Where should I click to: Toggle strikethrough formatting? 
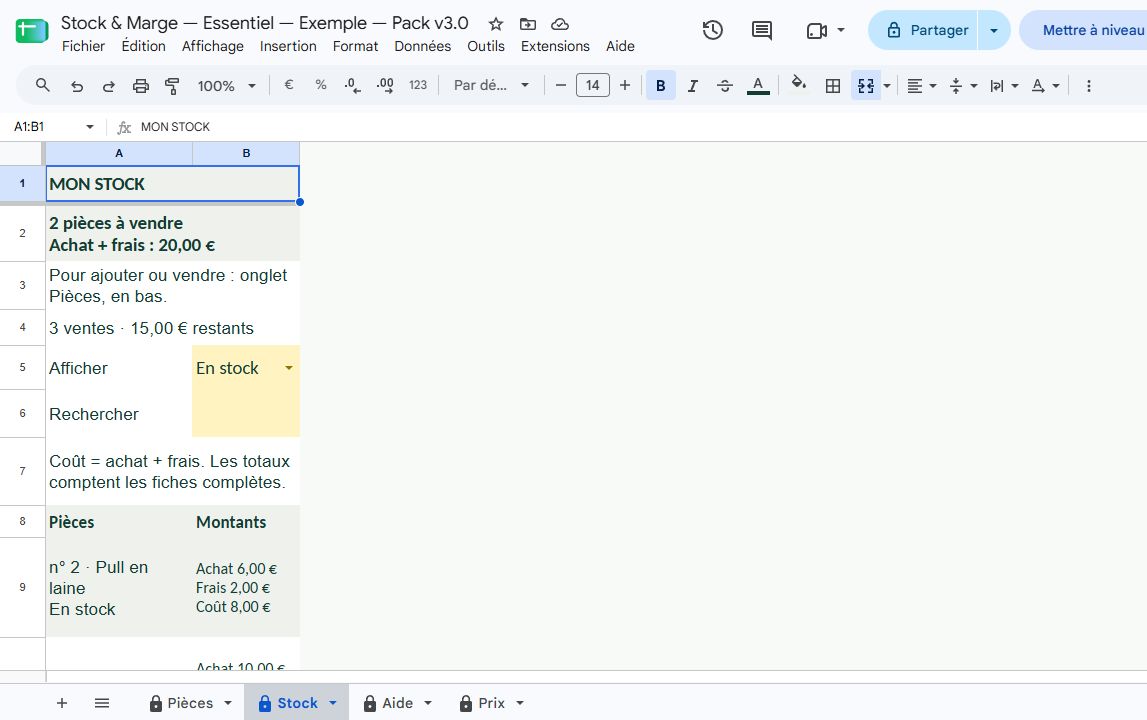[x=724, y=86]
